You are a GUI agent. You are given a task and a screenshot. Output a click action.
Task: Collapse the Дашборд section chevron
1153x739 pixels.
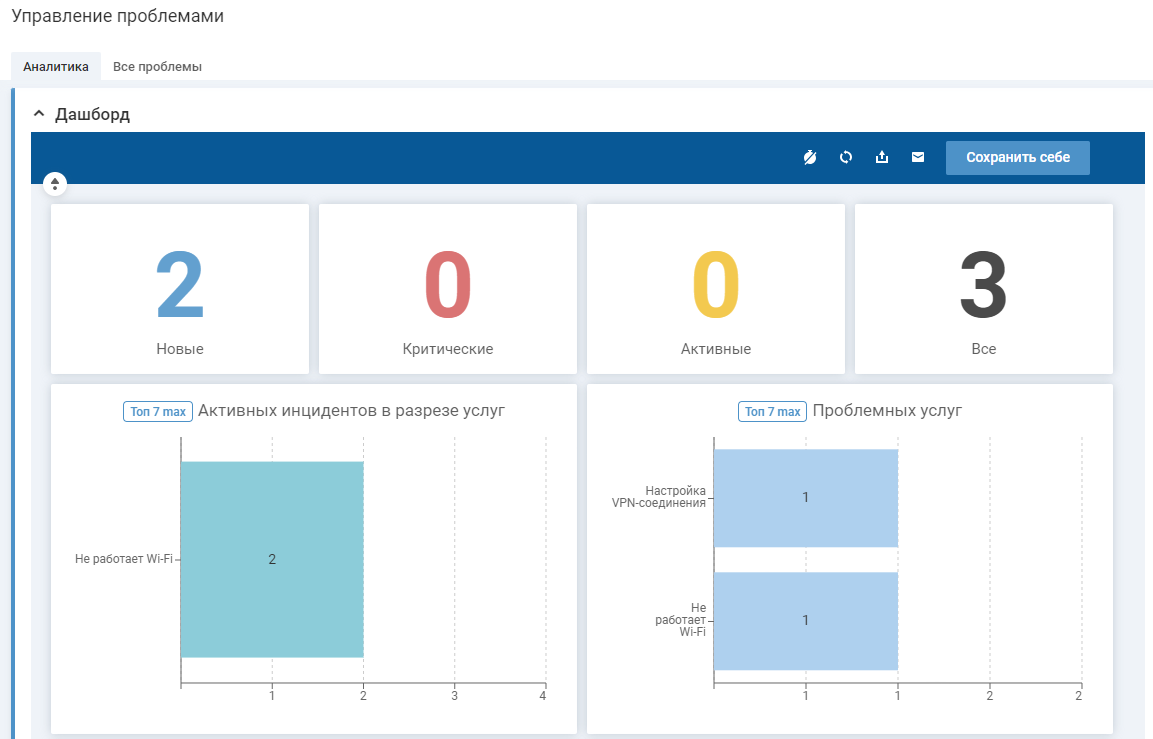tap(39, 114)
